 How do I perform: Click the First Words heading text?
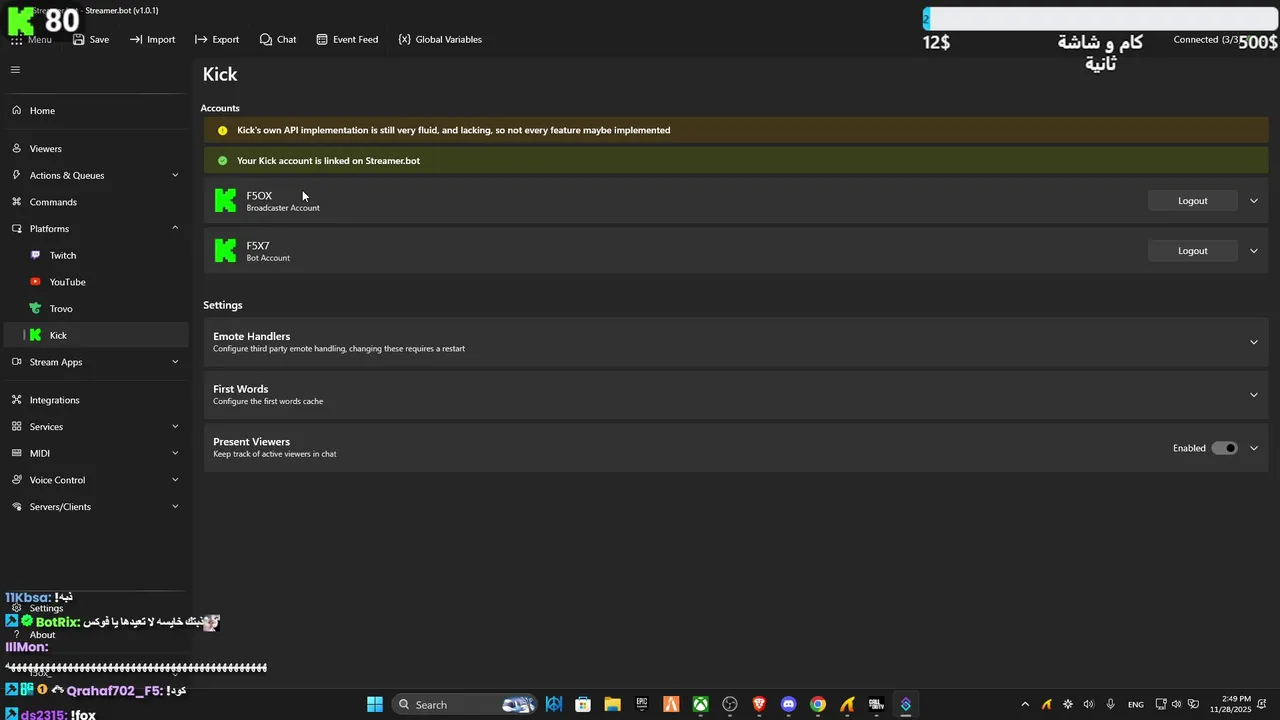[x=240, y=389]
